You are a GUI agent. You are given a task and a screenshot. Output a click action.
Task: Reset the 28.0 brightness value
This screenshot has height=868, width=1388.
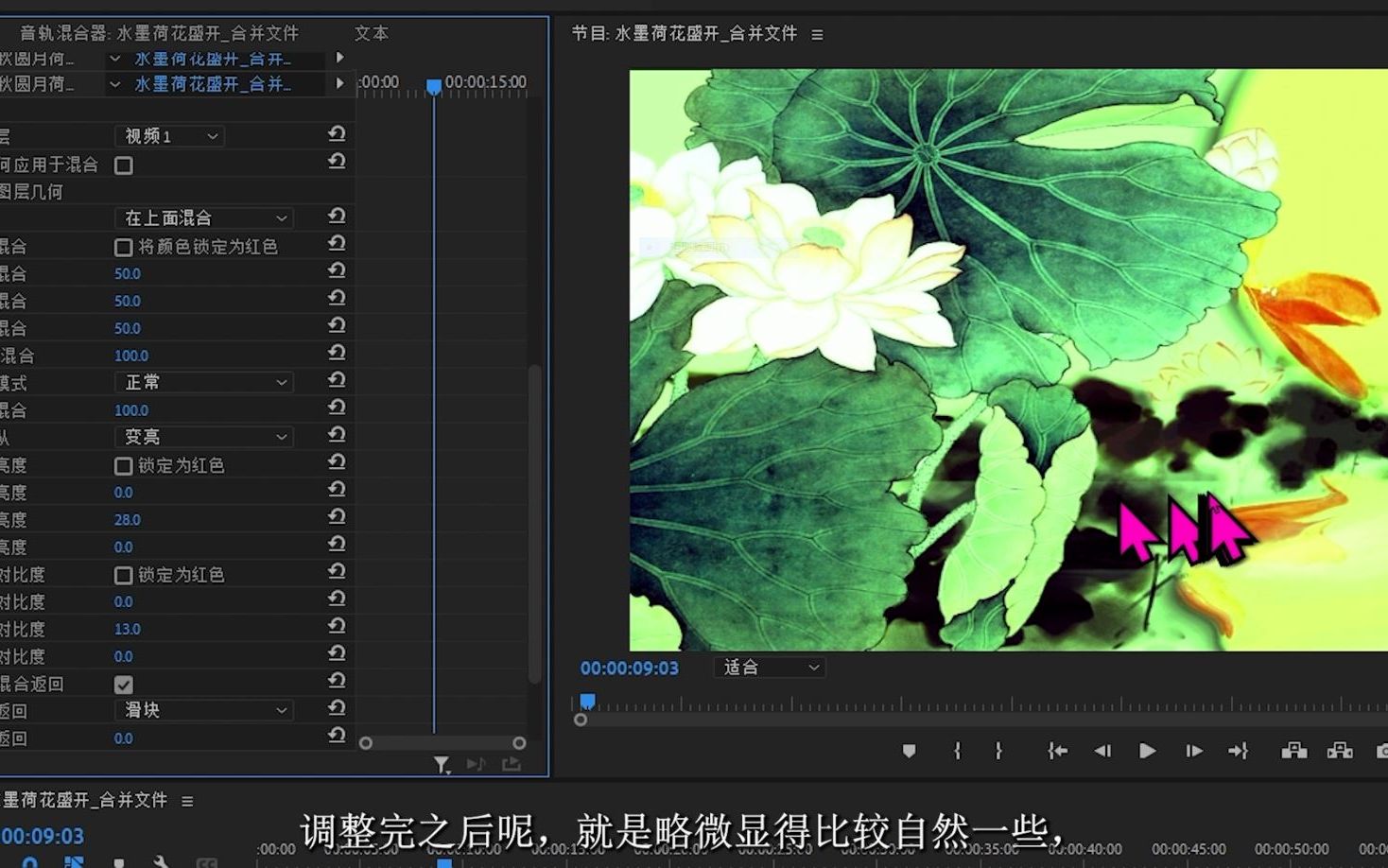click(x=337, y=517)
